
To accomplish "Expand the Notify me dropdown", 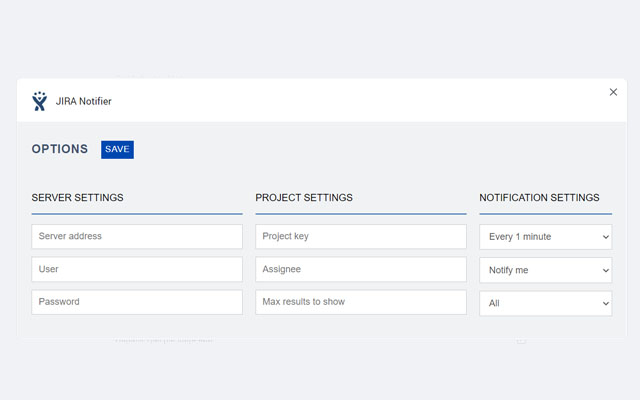I will point(546,270).
